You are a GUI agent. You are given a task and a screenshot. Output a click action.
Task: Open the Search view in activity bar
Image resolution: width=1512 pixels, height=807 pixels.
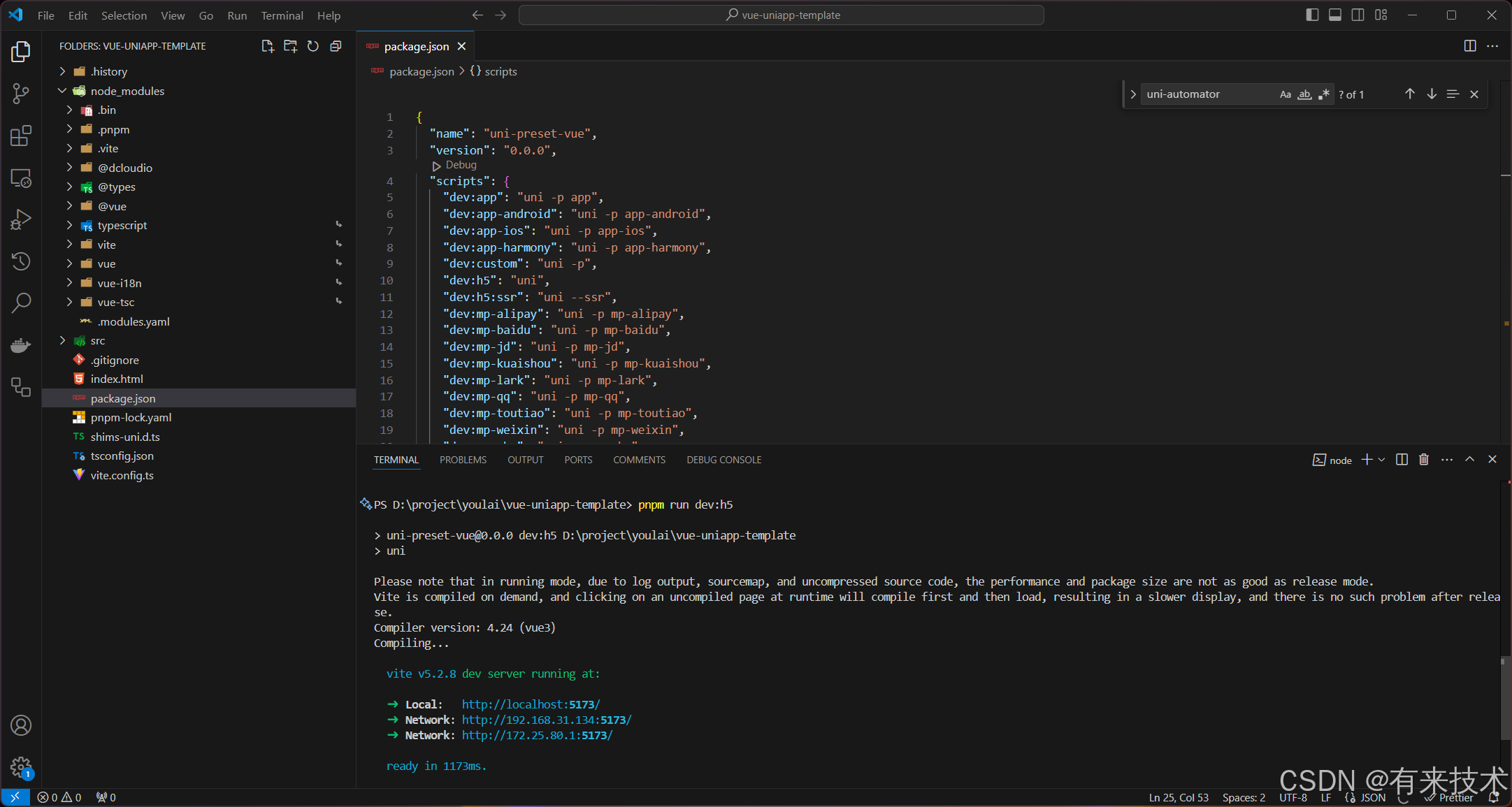[21, 303]
